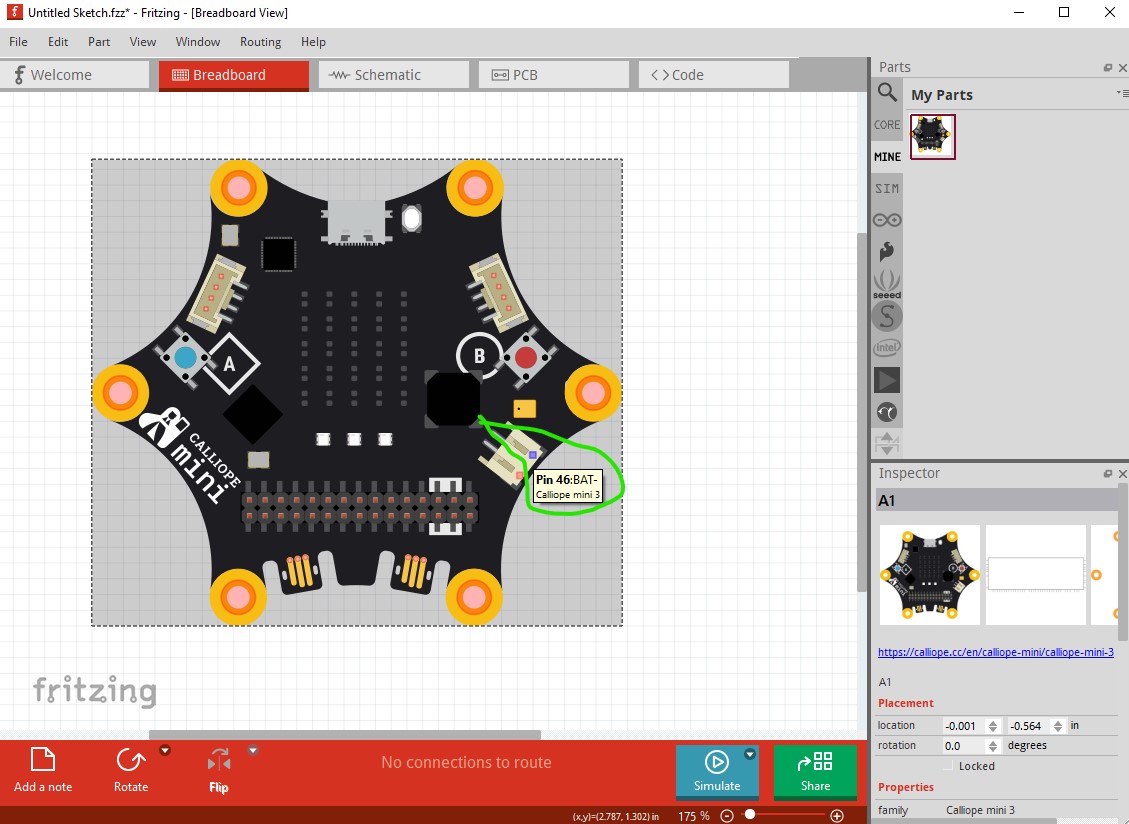Expand the Simulate button dropdown arrow
This screenshot has height=824, width=1129.
[750, 754]
